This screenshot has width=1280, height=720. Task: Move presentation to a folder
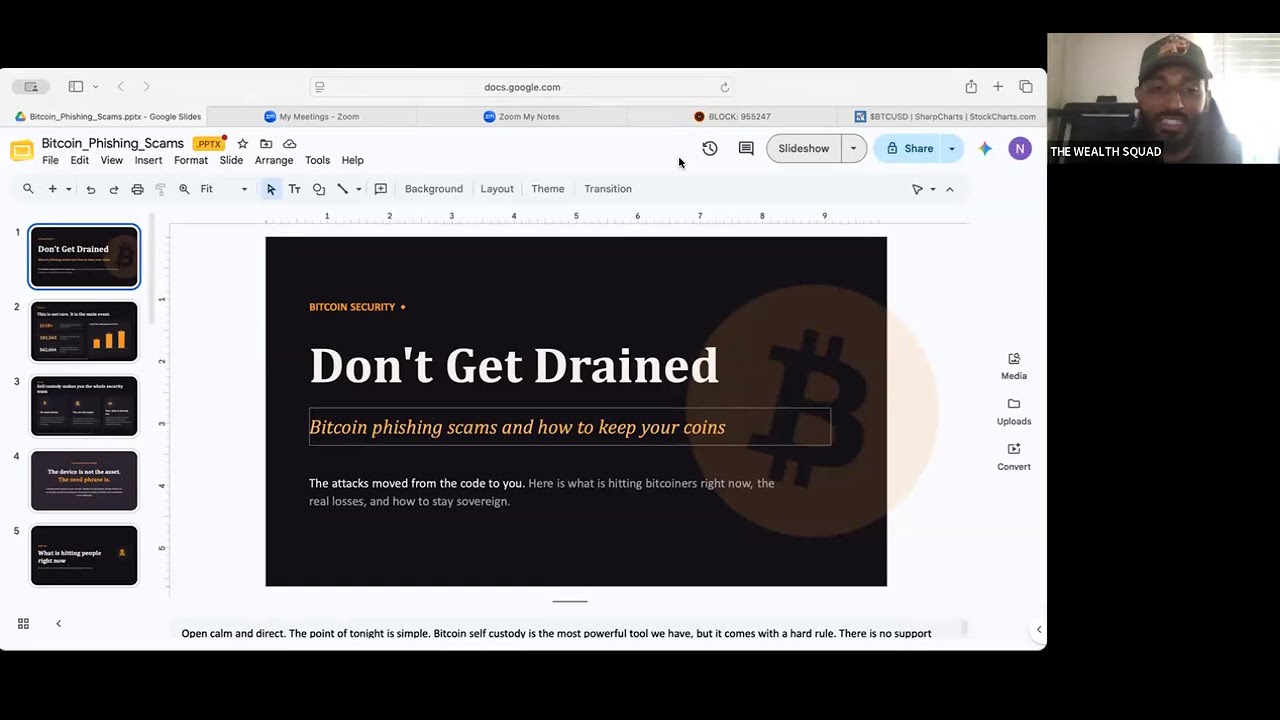pos(266,144)
